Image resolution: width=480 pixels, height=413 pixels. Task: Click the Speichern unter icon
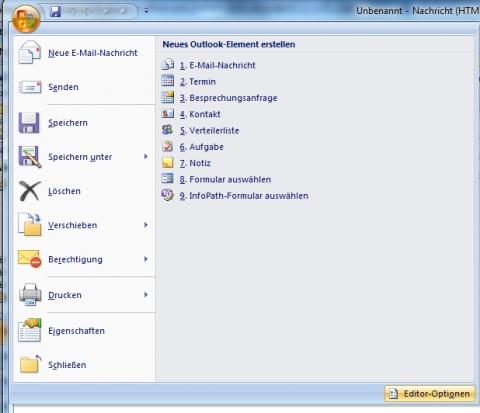pos(30,157)
